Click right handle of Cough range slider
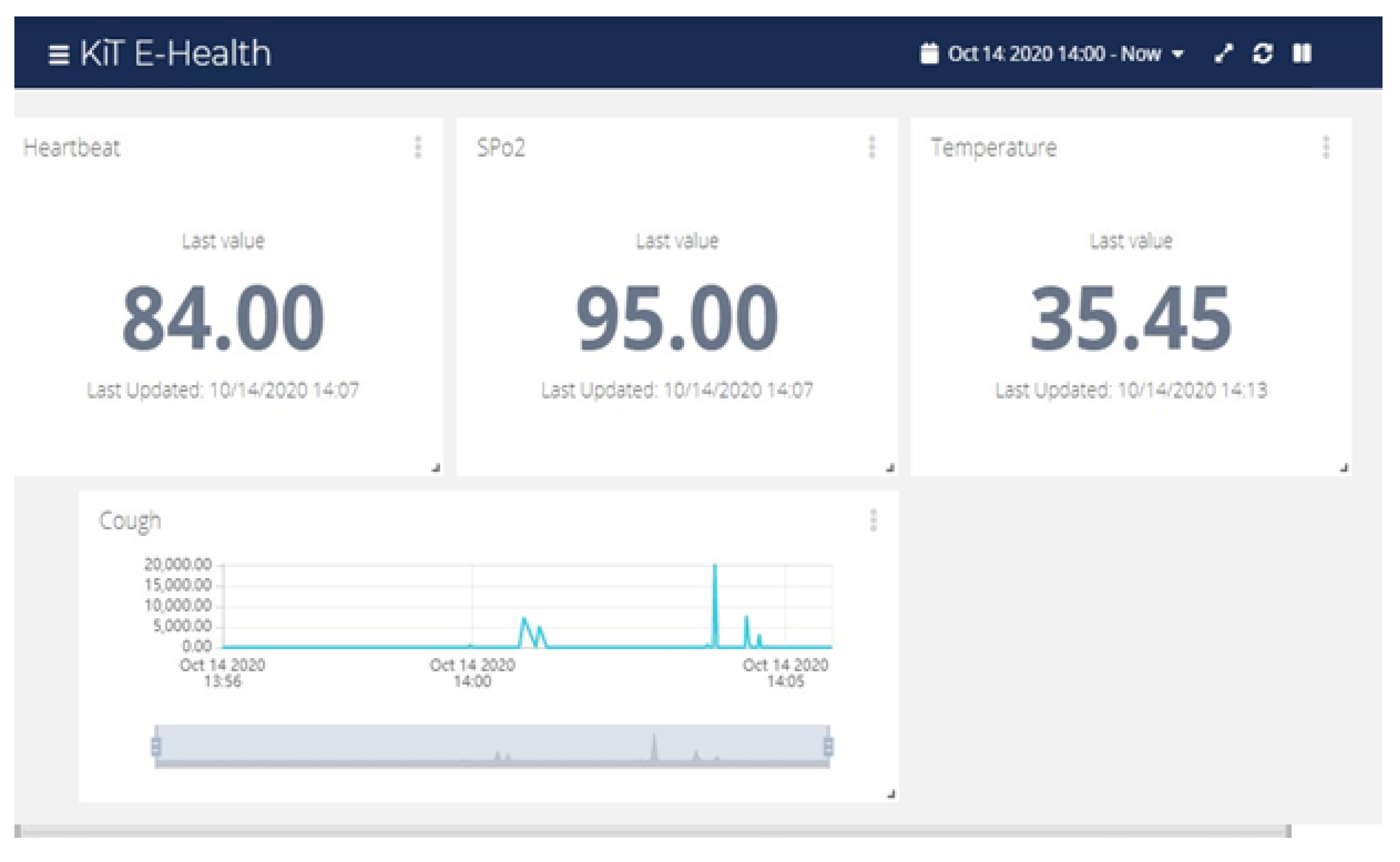Image resolution: width=1400 pixels, height=862 pixels. [828, 746]
